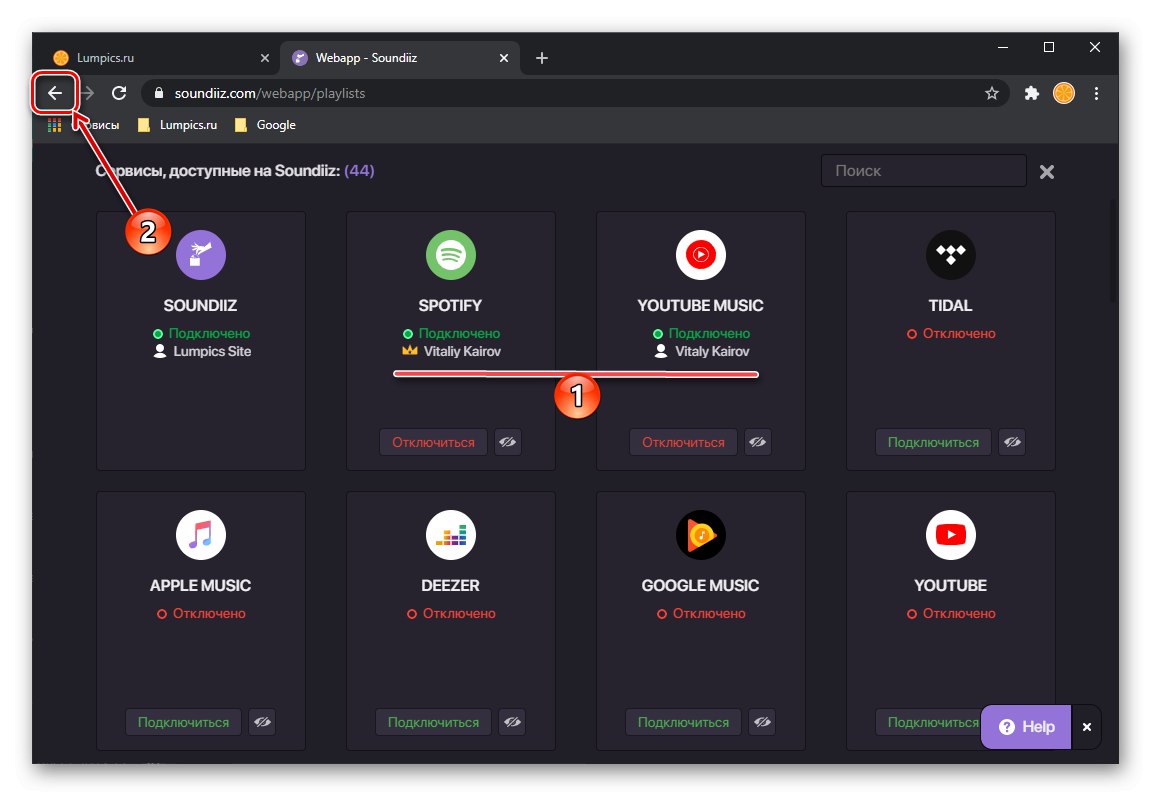Viewport: 1151px width, 796px height.
Task: Click the SPOTIFY card title
Action: click(450, 305)
